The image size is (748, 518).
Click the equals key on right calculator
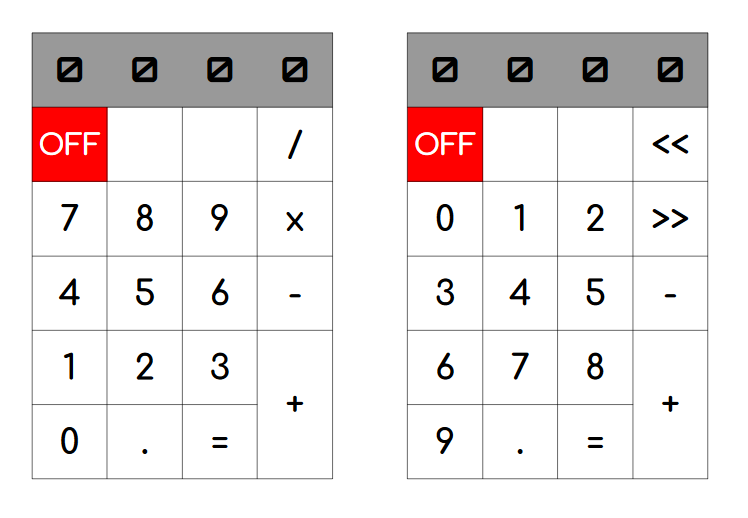(x=595, y=442)
